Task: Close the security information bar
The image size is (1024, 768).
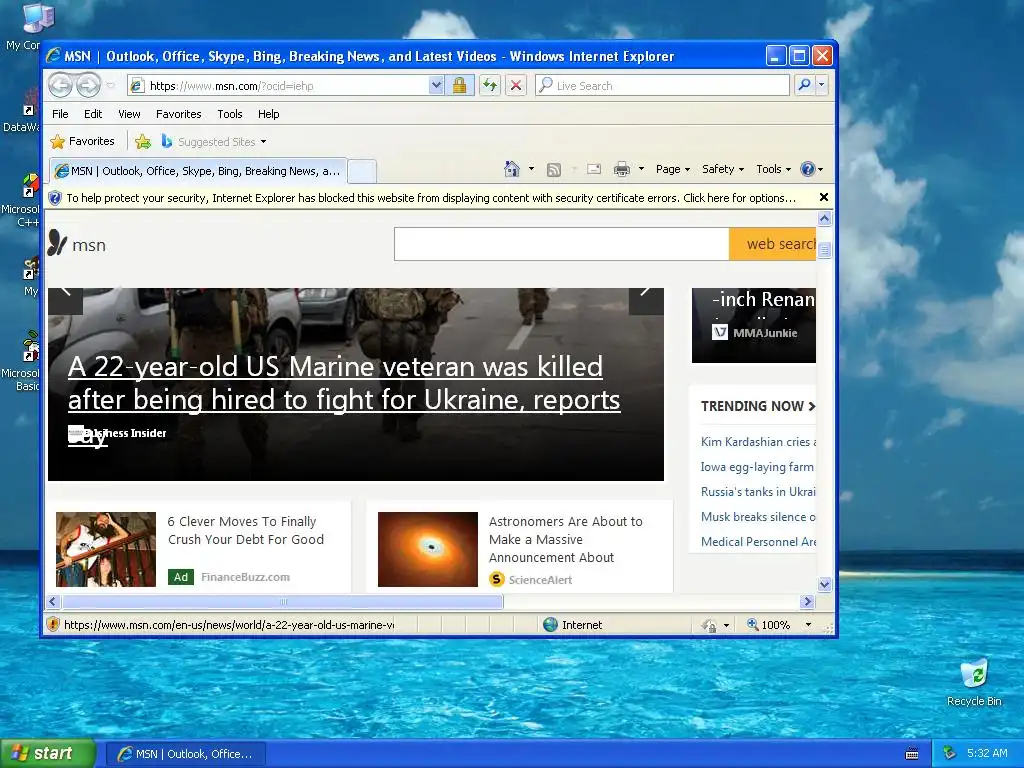Action: pyautogui.click(x=824, y=197)
